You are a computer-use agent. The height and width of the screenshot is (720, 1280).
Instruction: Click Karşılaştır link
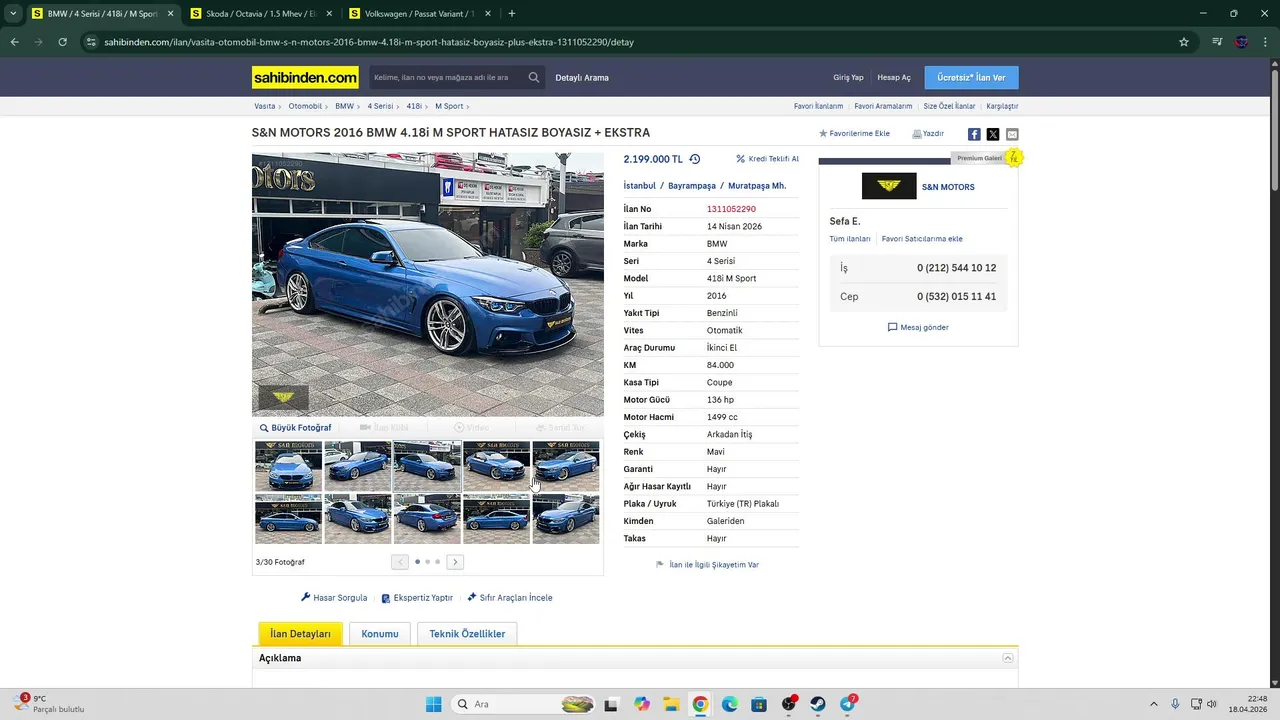[x=1002, y=106]
